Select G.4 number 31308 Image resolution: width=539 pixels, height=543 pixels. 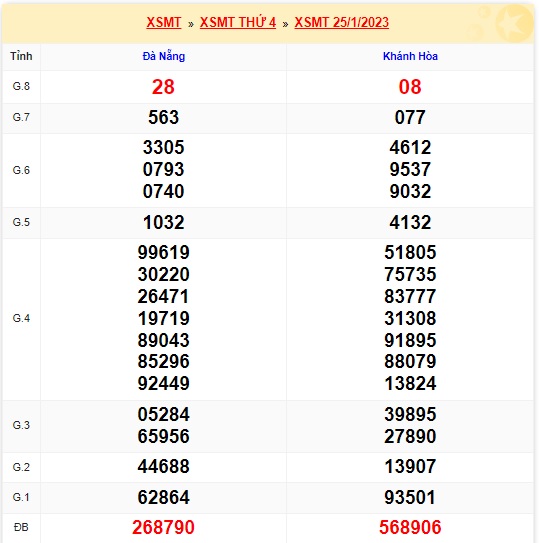point(410,318)
